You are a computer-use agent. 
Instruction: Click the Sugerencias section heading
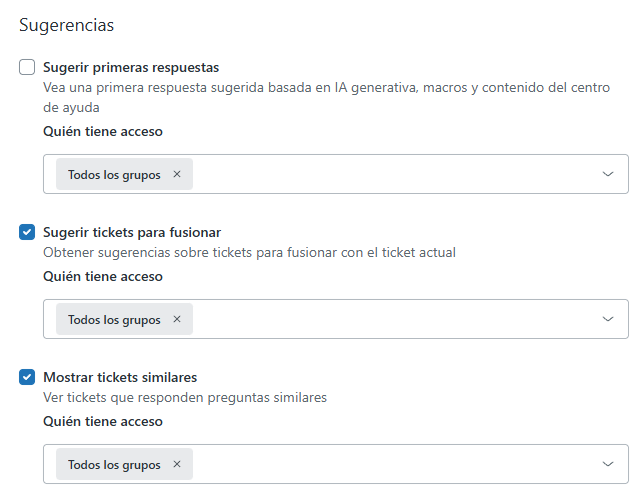[x=66, y=24]
